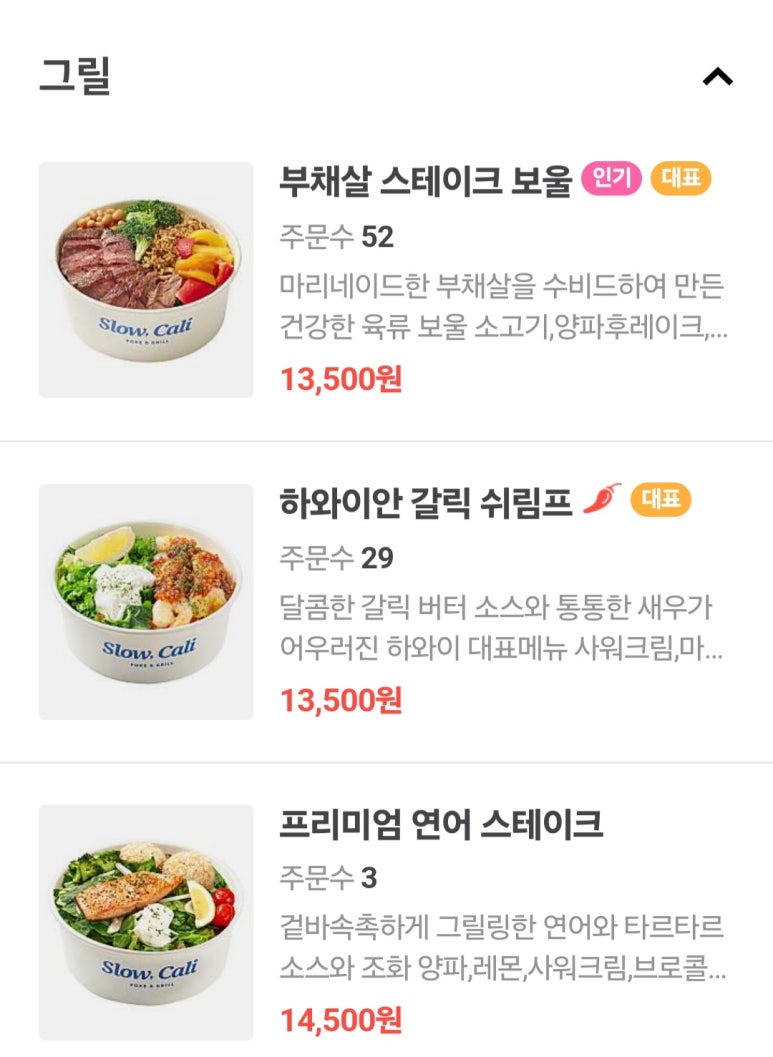This screenshot has width=773, height=1057.
Task: Tap the 그릴 section header
Action: (75, 76)
